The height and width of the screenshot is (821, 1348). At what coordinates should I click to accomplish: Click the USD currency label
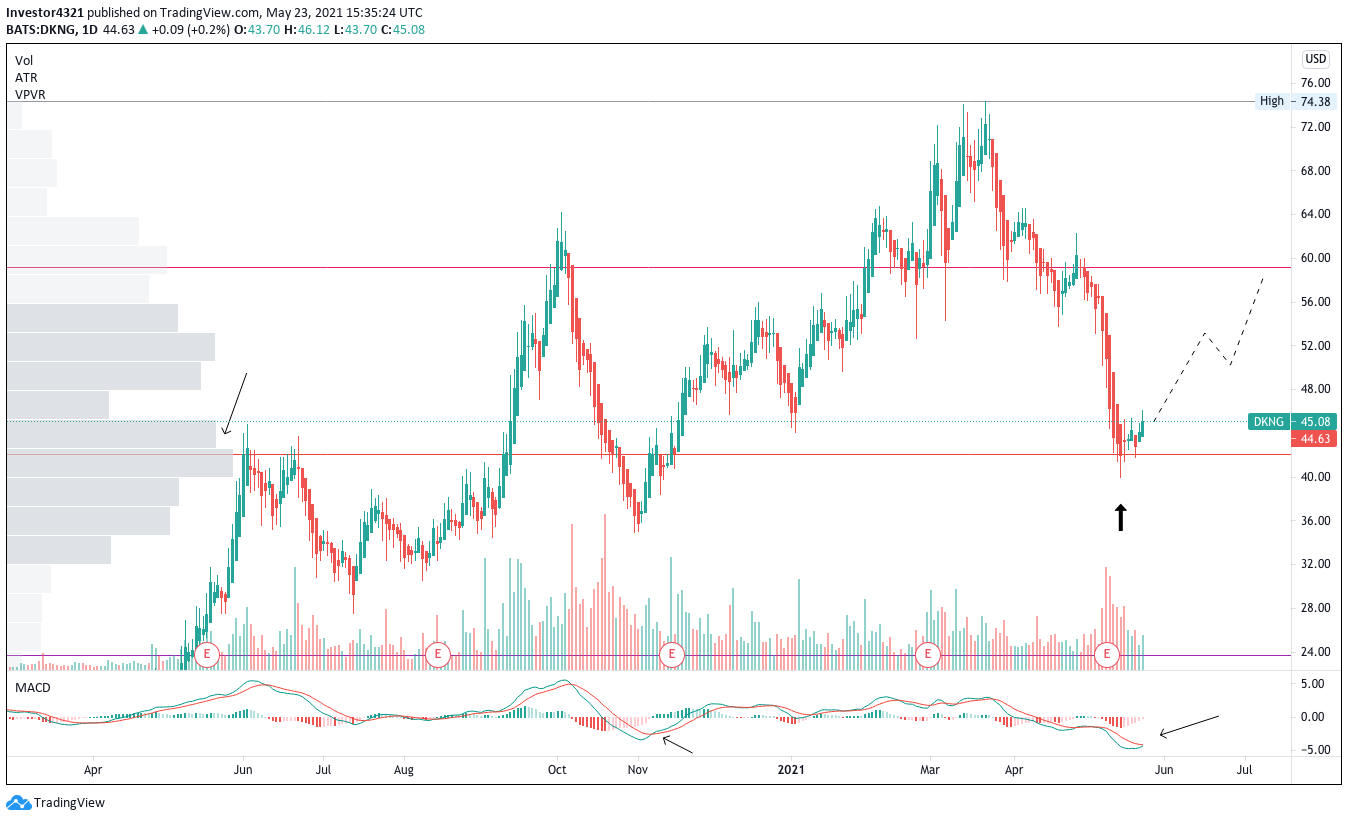(1316, 58)
